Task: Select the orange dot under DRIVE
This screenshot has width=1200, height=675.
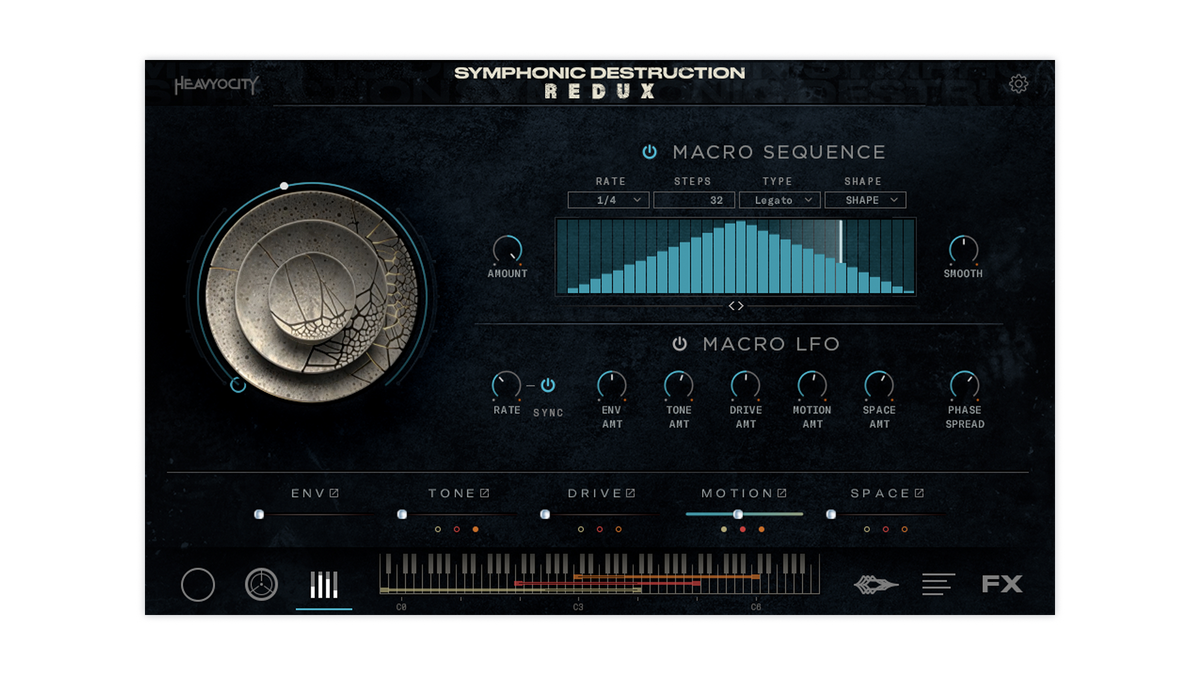Action: coord(618,529)
